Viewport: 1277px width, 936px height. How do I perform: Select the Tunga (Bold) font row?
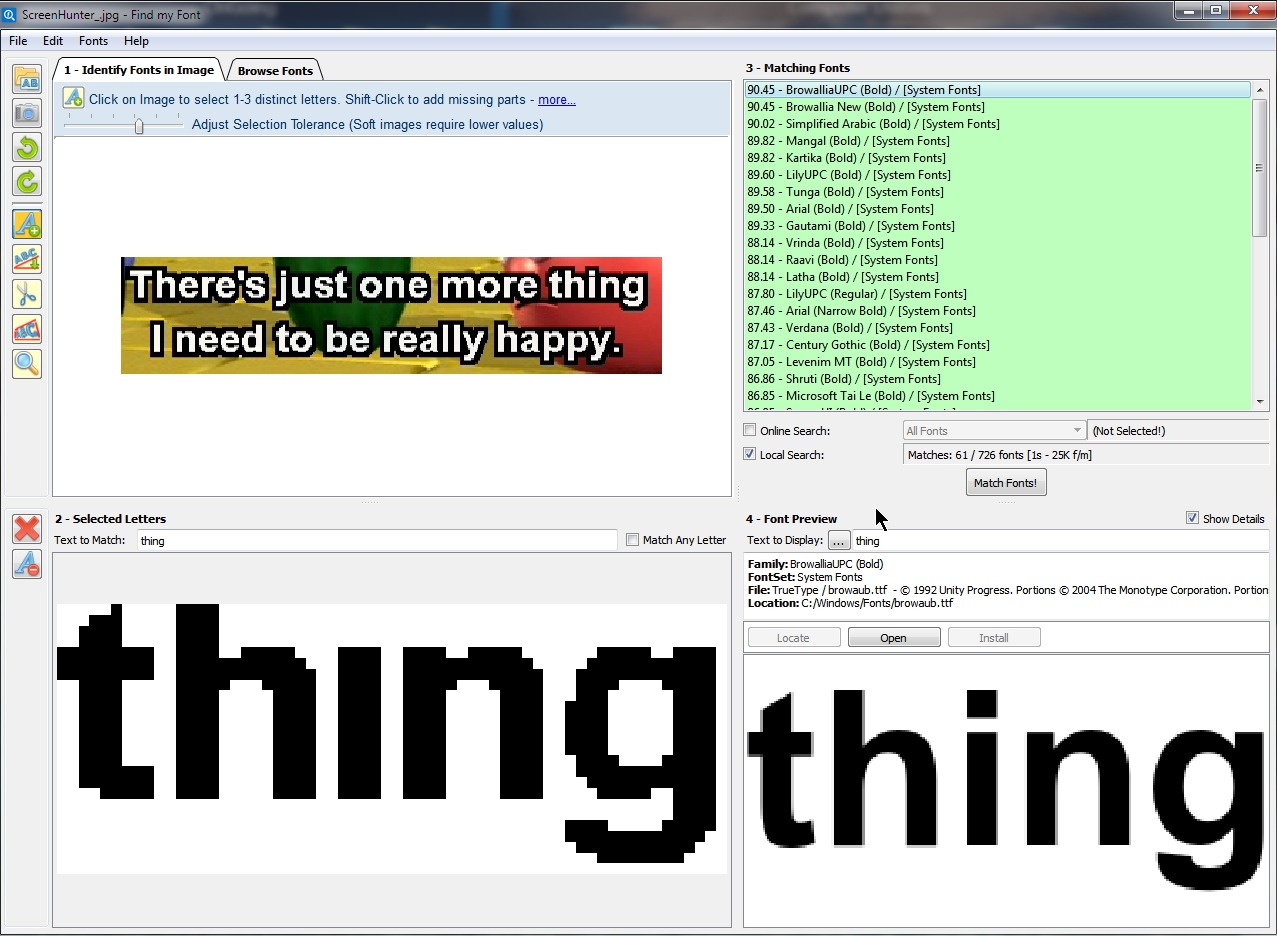tap(998, 192)
